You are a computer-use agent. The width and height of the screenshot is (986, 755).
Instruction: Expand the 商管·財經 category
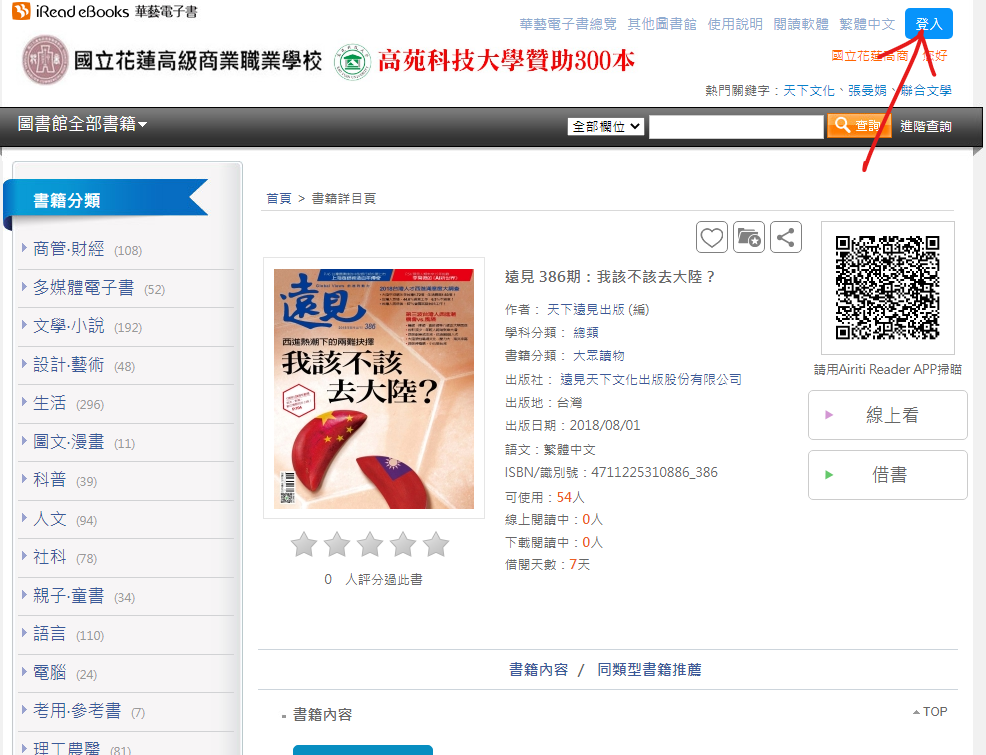click(68, 249)
